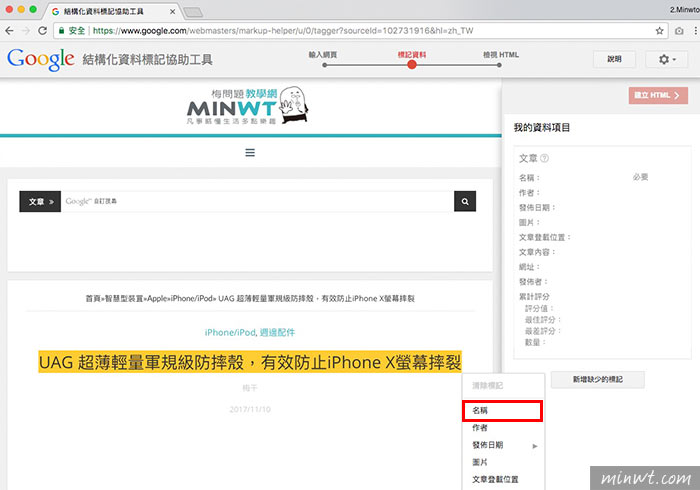
Task: Click 清除標記 in the context menu
Action: tap(504, 386)
